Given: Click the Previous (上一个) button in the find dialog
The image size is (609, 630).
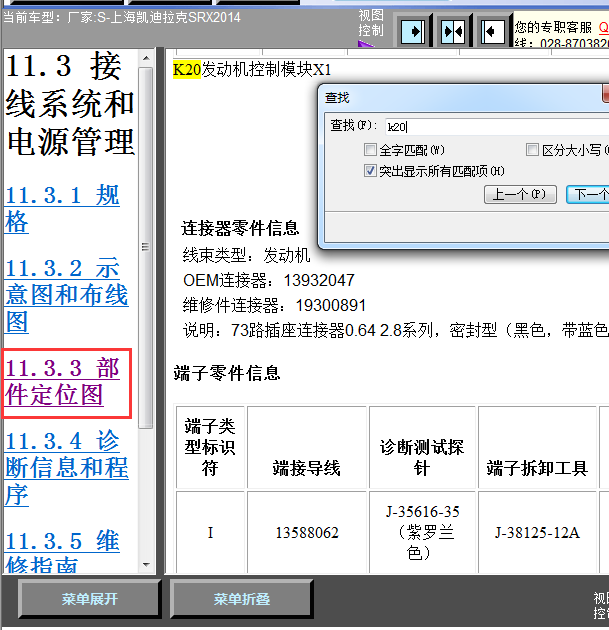Looking at the screenshot, I should (x=520, y=194).
